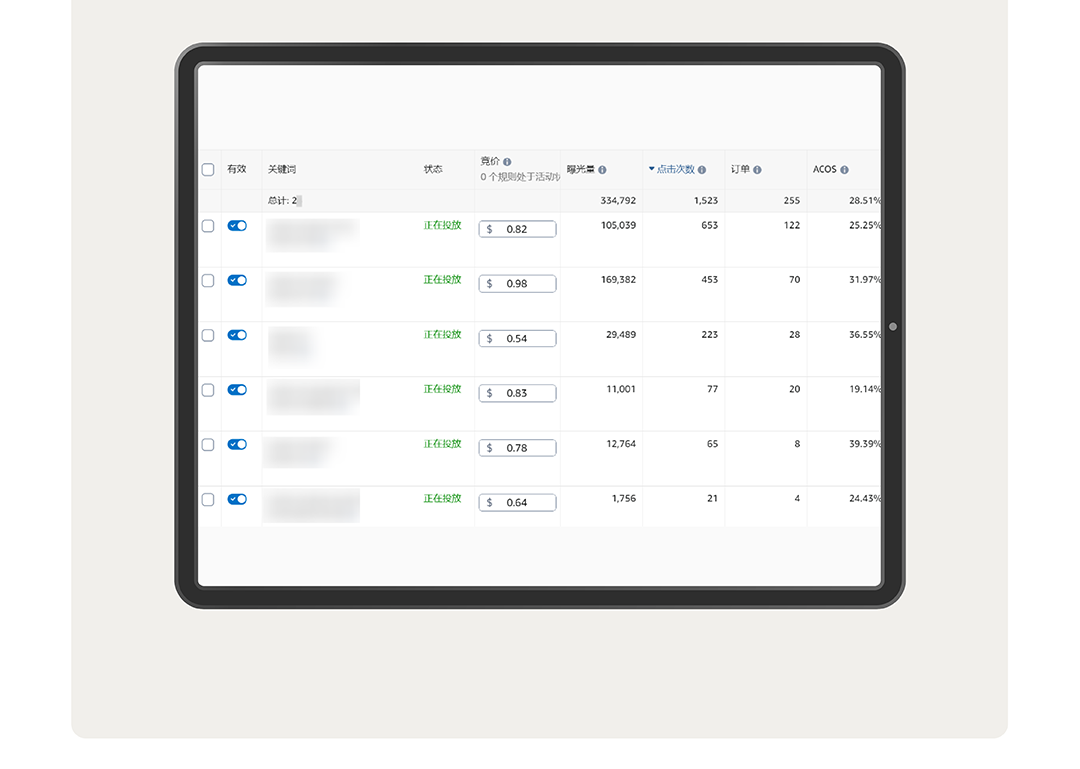The width and height of the screenshot is (1080, 769).
Task: Check the row with bid 0.83
Action: coord(208,390)
